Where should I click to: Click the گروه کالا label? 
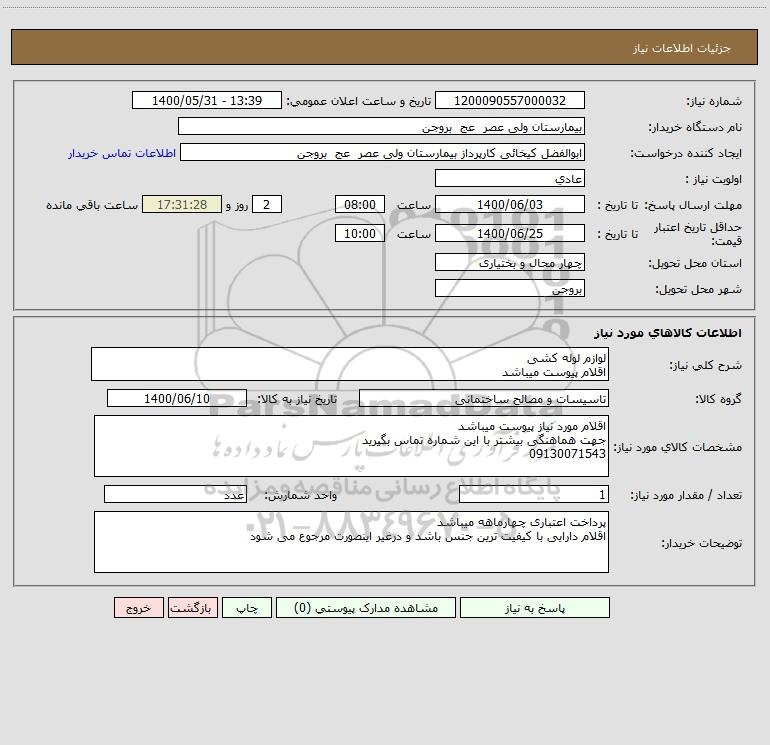[718, 400]
